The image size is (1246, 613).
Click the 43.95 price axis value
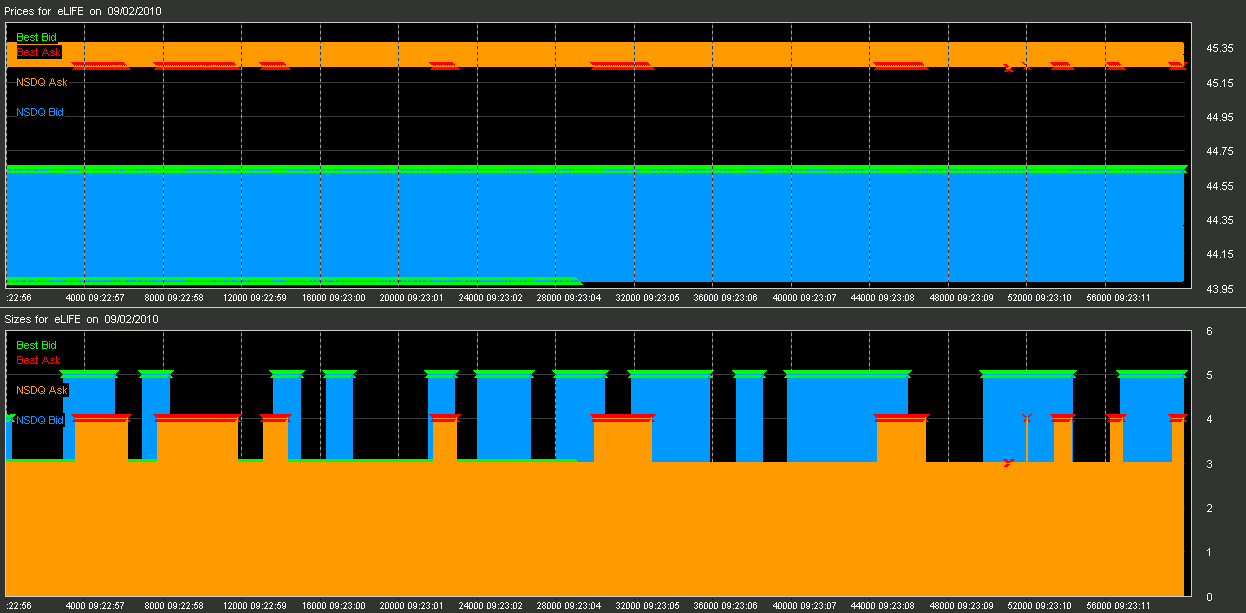pyautogui.click(x=1220, y=289)
